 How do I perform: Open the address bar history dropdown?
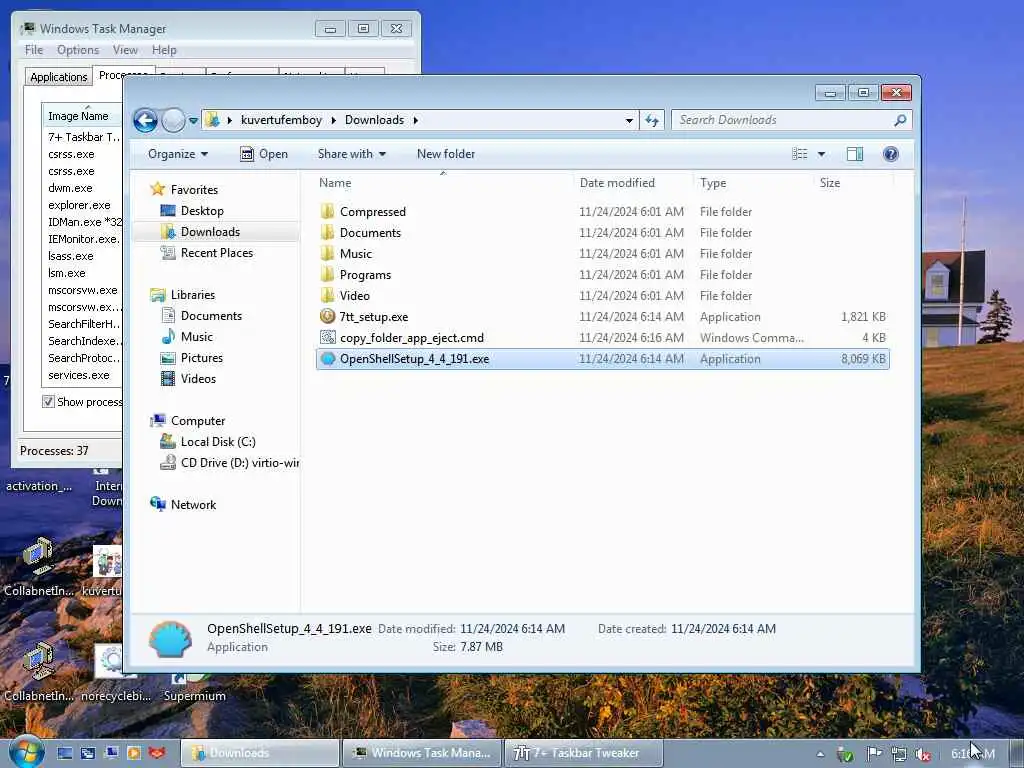pos(629,121)
